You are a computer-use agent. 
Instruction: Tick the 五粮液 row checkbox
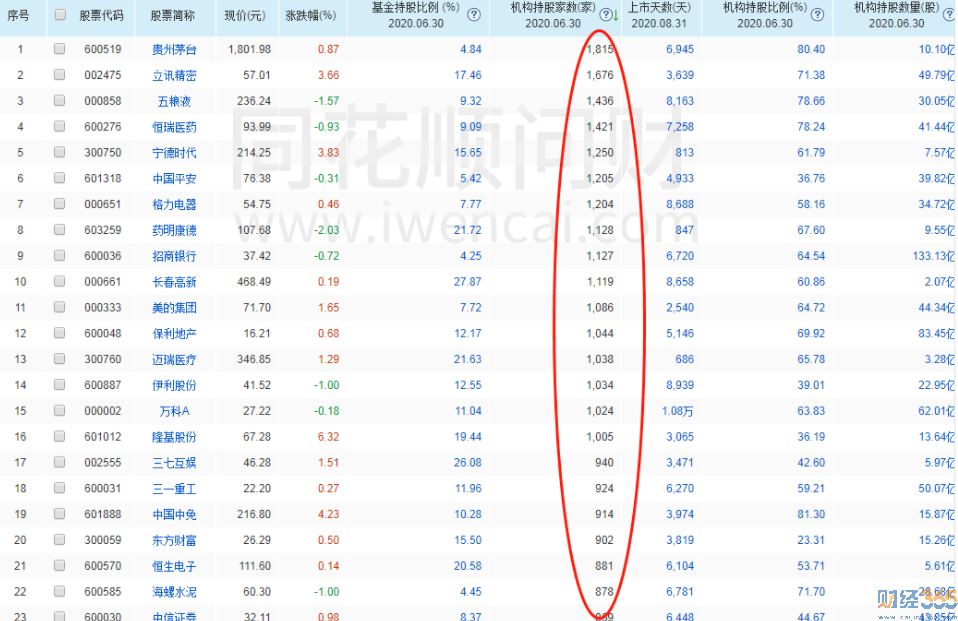point(59,100)
